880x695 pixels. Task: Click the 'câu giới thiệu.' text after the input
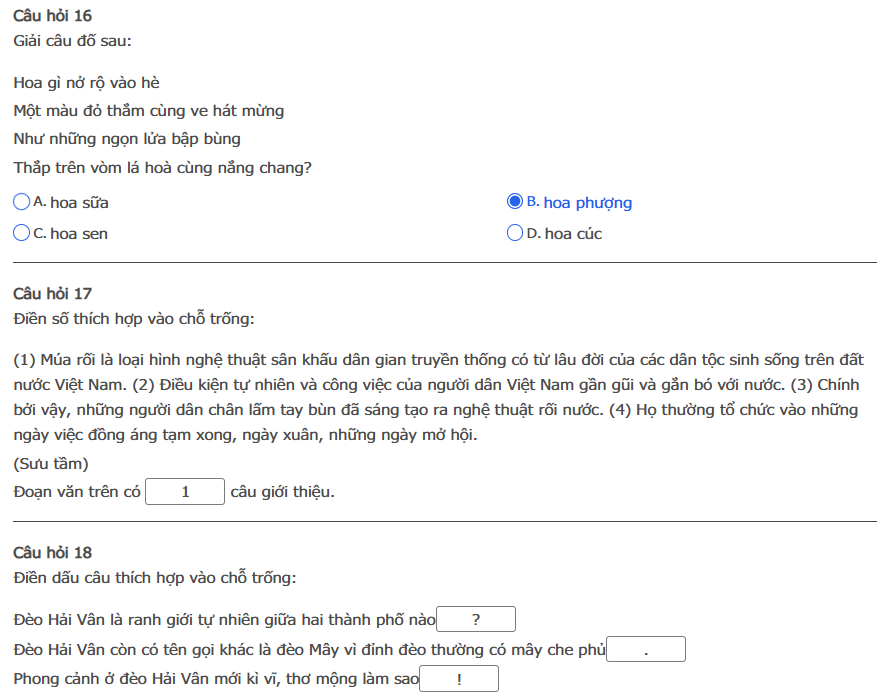(x=282, y=492)
